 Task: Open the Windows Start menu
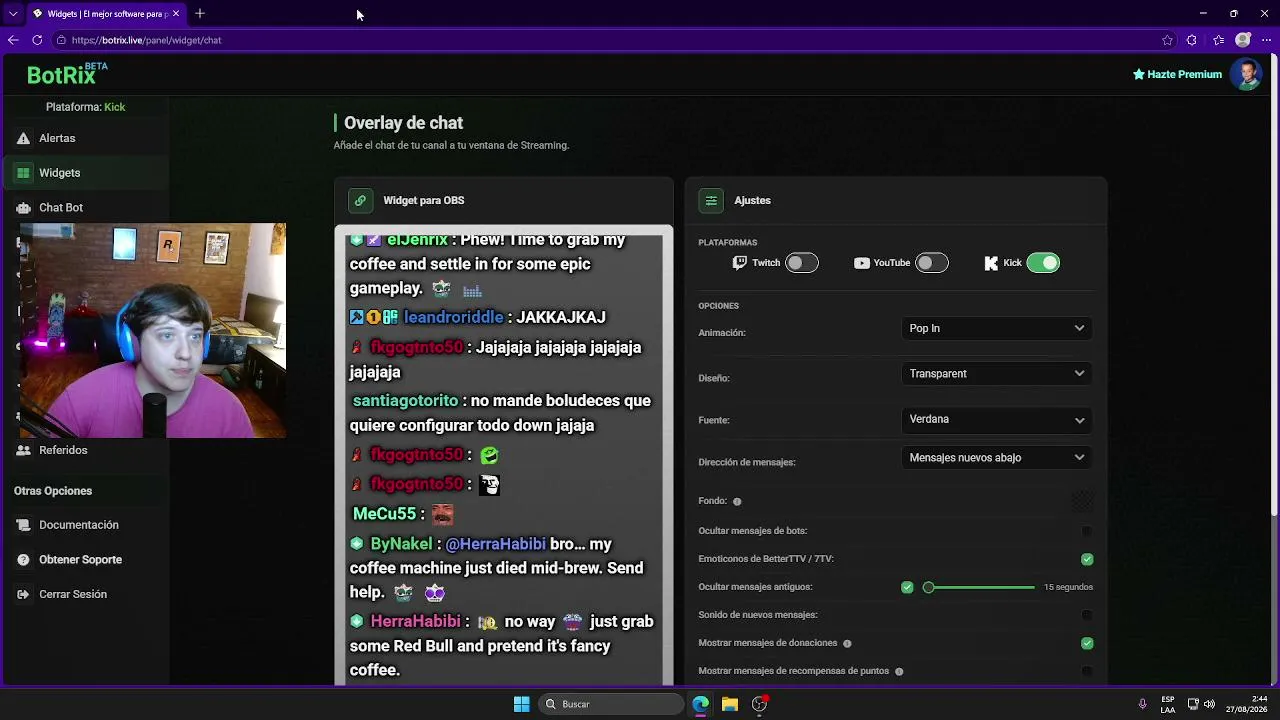click(522, 704)
